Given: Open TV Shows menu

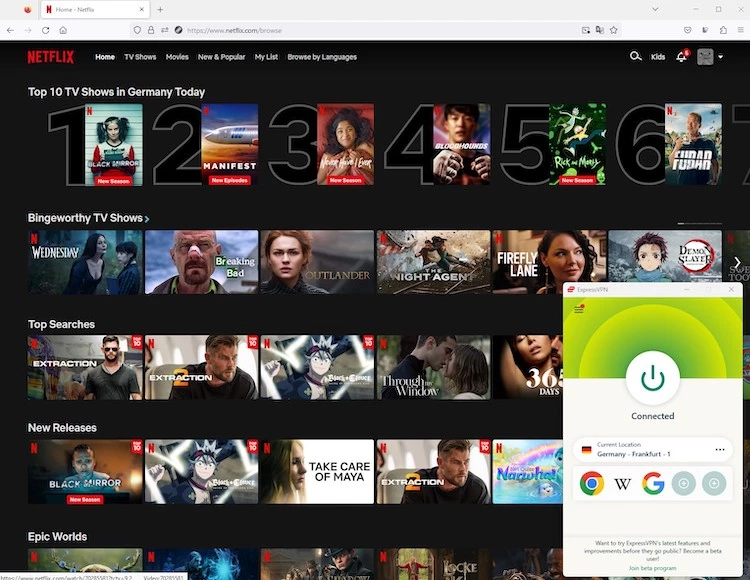Looking at the screenshot, I should (140, 57).
